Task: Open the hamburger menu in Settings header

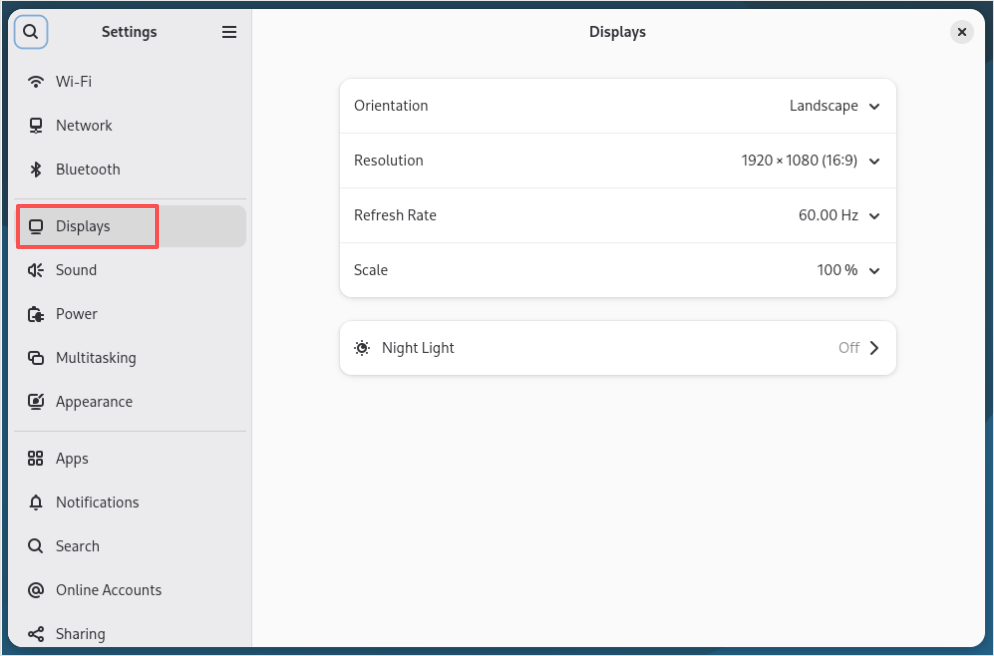Action: [x=229, y=32]
